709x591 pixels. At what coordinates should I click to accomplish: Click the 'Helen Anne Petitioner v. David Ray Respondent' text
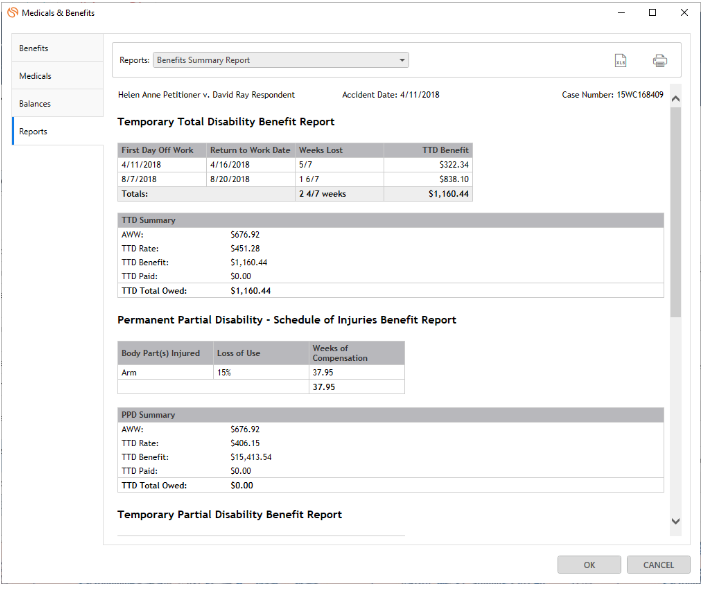click(x=206, y=95)
